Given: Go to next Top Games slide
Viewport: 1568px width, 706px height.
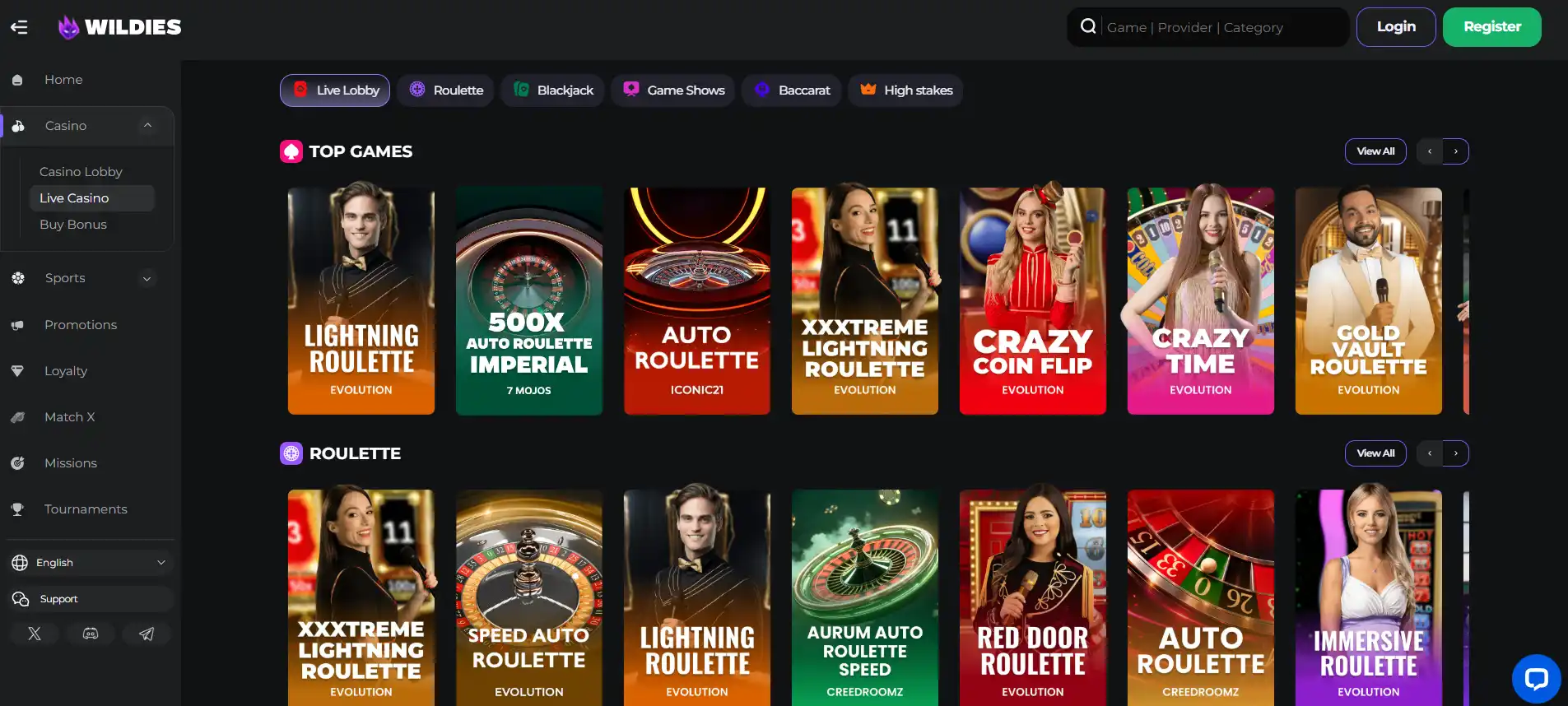Looking at the screenshot, I should 1455,151.
